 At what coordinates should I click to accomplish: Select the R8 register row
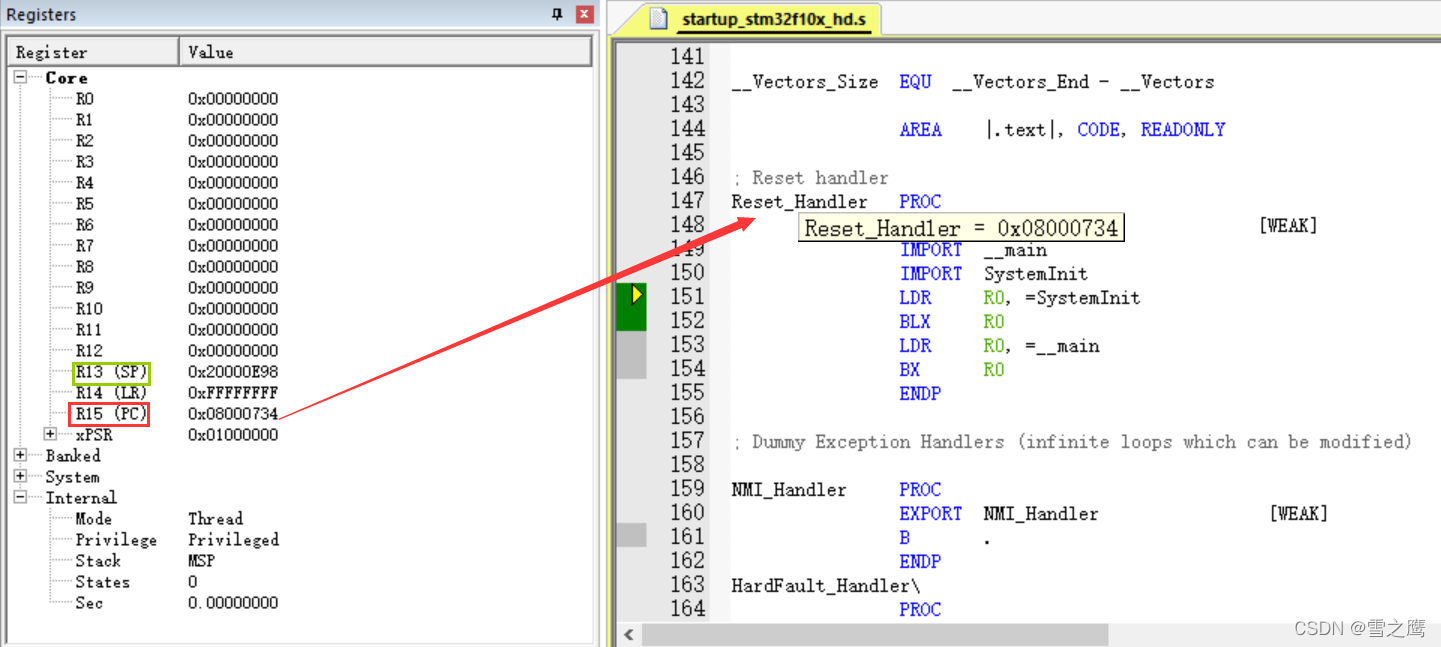click(300, 266)
